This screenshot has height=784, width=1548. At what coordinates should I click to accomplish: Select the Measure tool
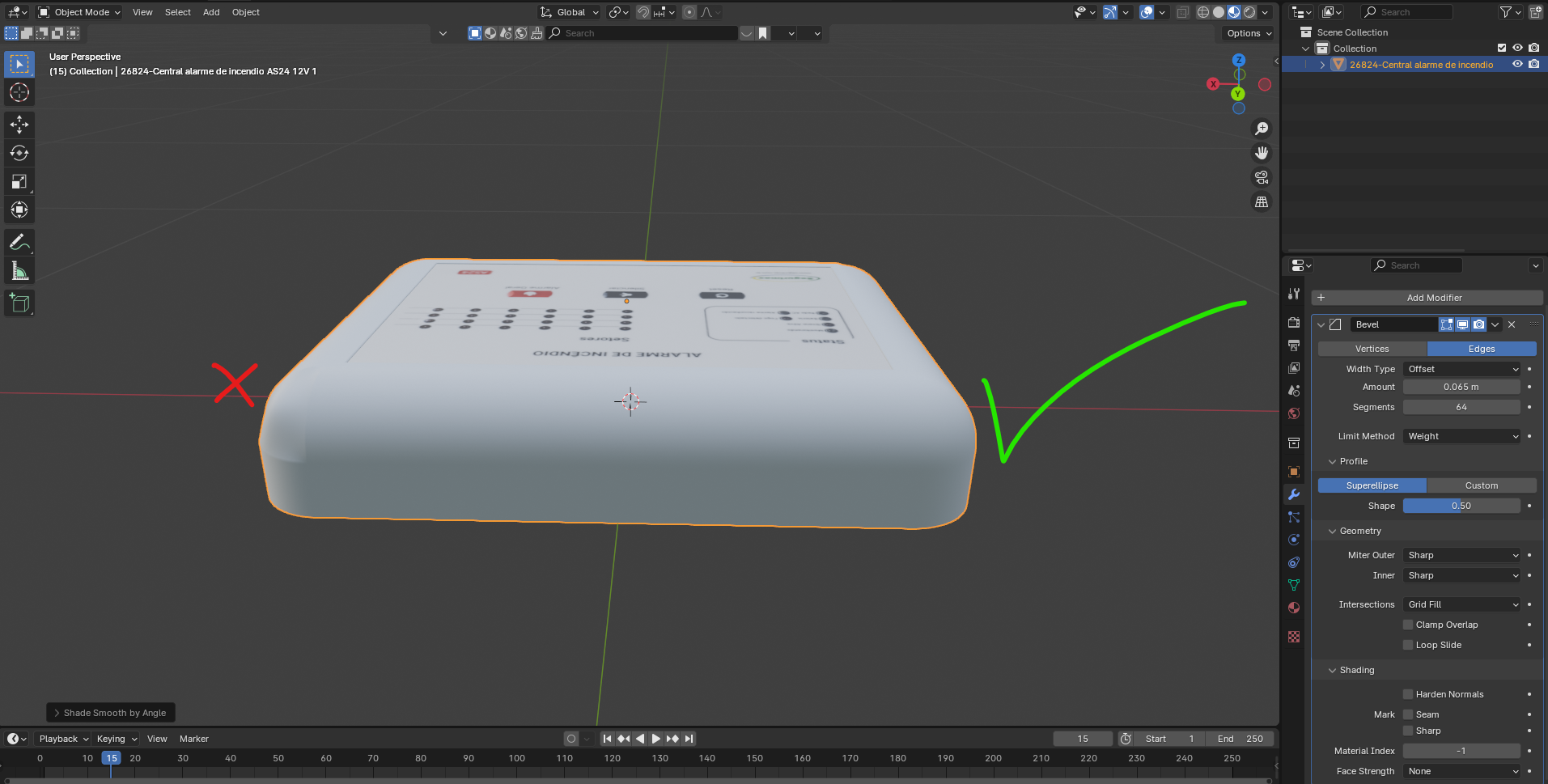click(x=19, y=271)
